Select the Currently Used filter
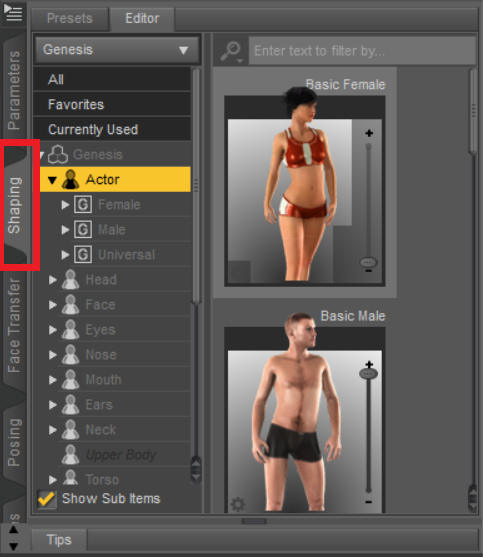 tap(112, 129)
